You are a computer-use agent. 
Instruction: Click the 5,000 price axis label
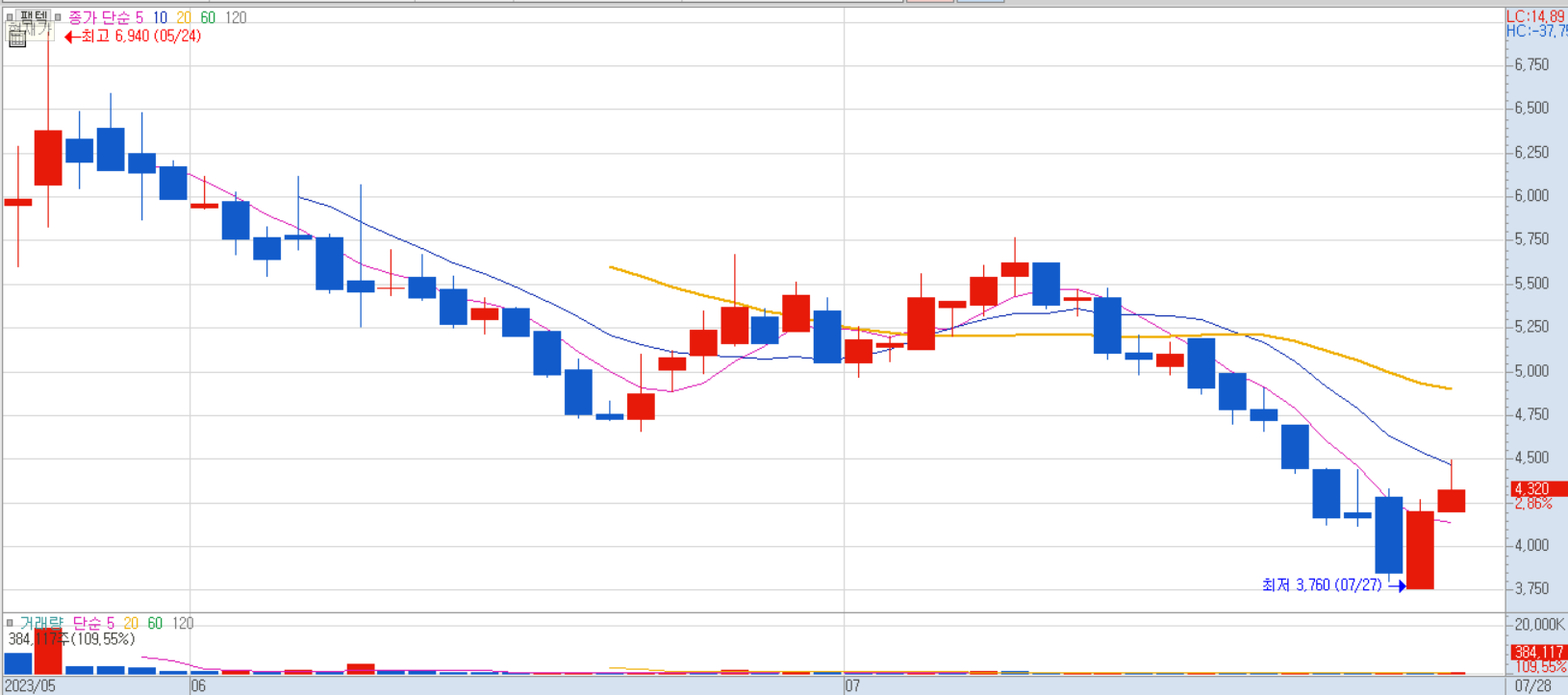[1531, 370]
